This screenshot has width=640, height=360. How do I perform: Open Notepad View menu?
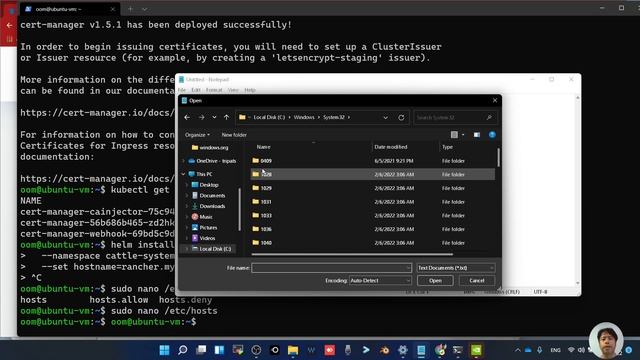233,90
